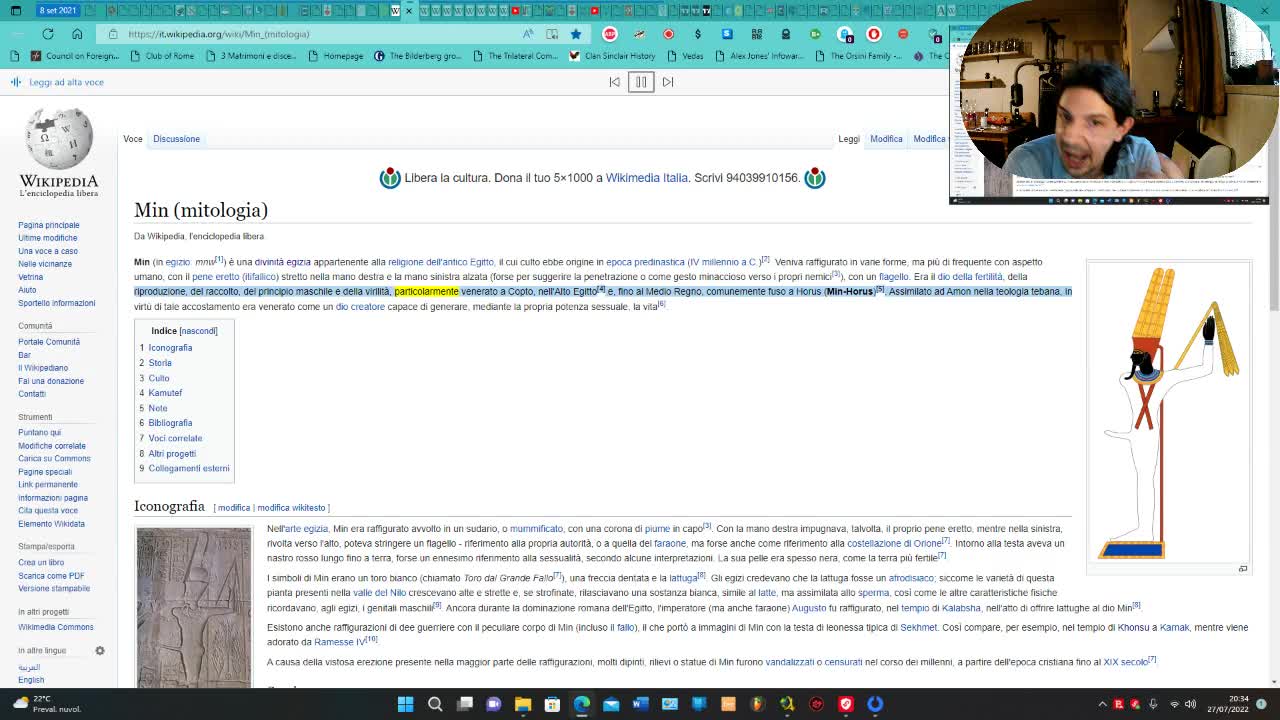Viewport: 1280px width, 720px height.
Task: Open Microsoft Edge from taskbar
Action: [x=582, y=704]
